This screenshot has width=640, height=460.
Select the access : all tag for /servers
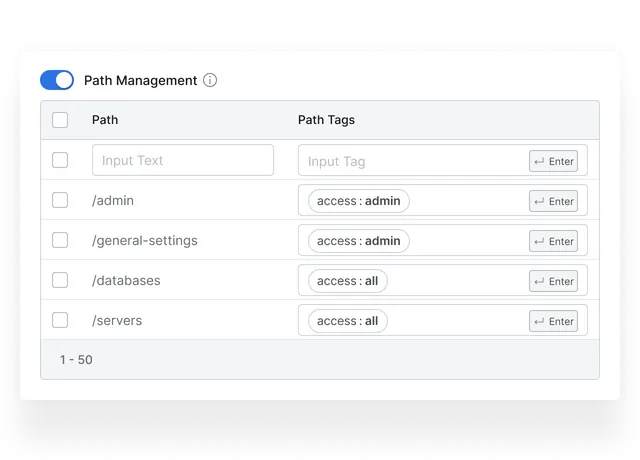[x=348, y=321]
